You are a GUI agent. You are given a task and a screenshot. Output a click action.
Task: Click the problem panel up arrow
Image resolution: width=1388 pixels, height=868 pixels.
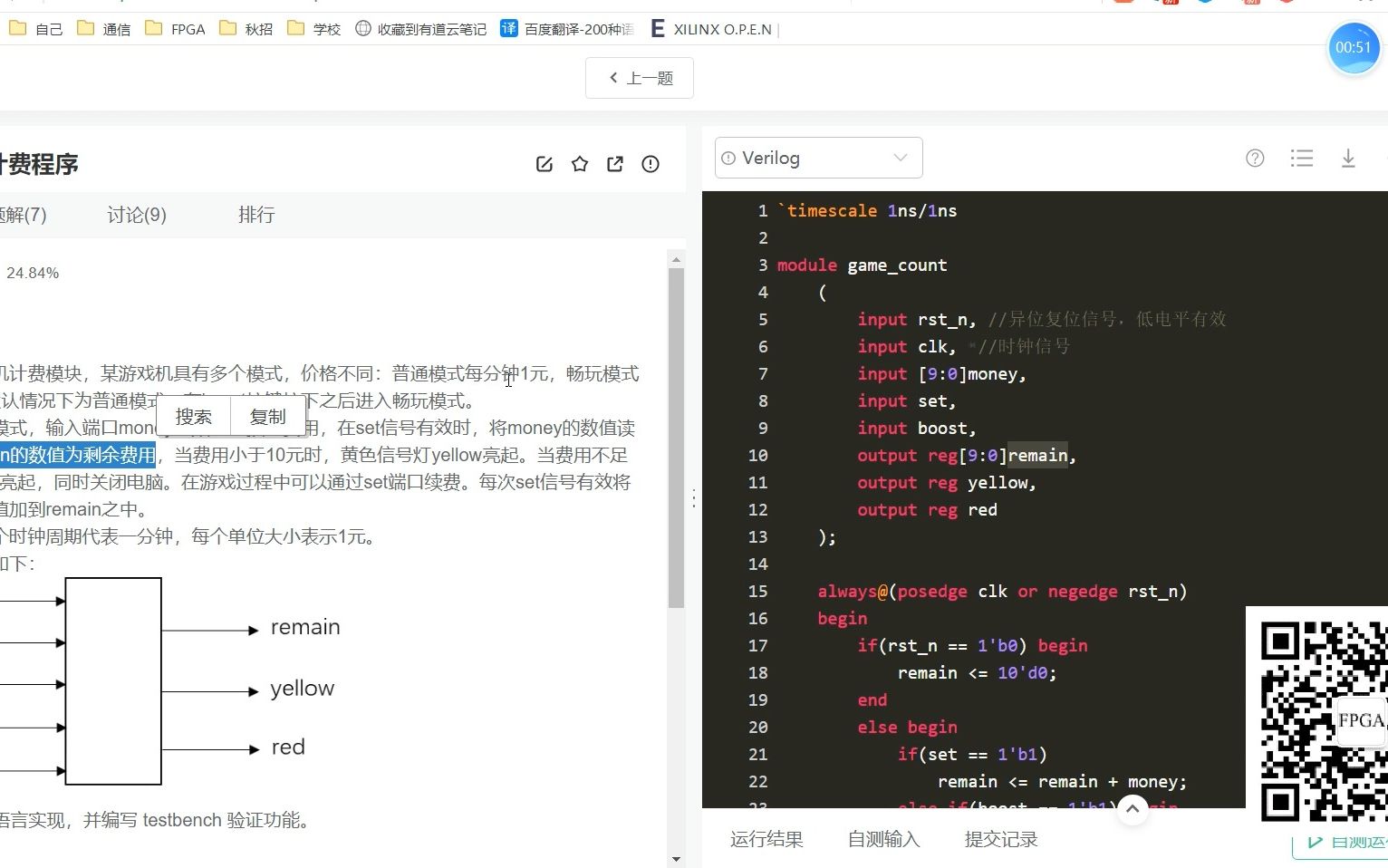tap(676, 260)
